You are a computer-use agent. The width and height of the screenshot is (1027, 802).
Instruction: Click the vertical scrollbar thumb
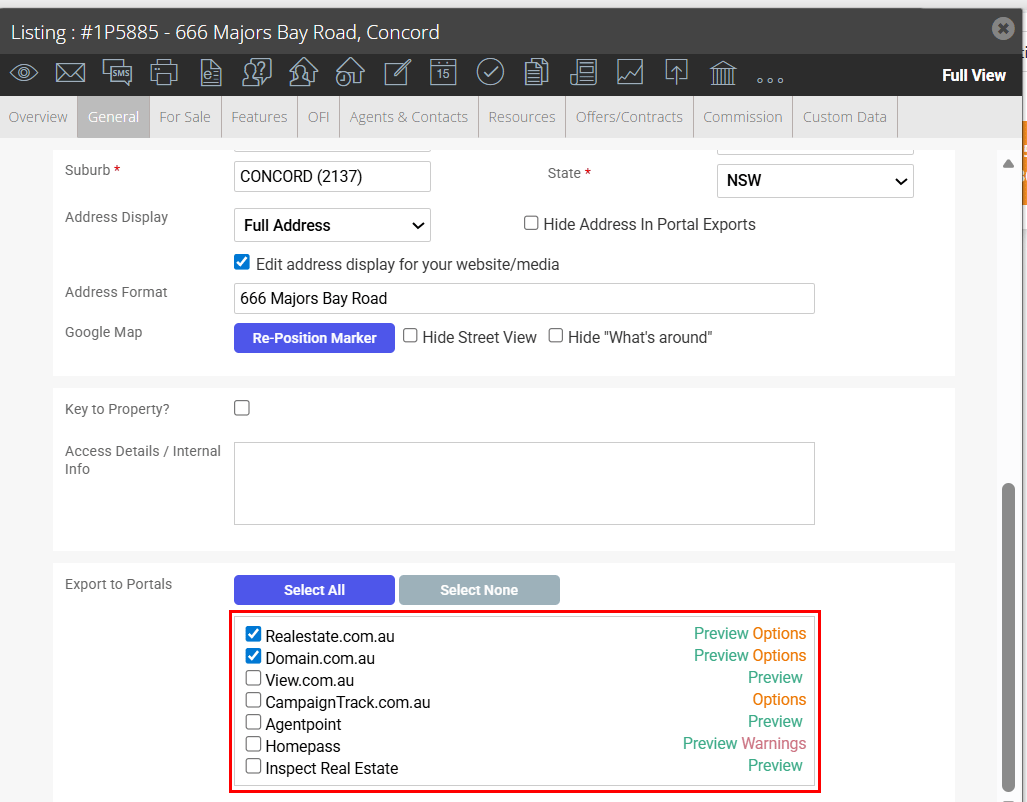point(1009,637)
